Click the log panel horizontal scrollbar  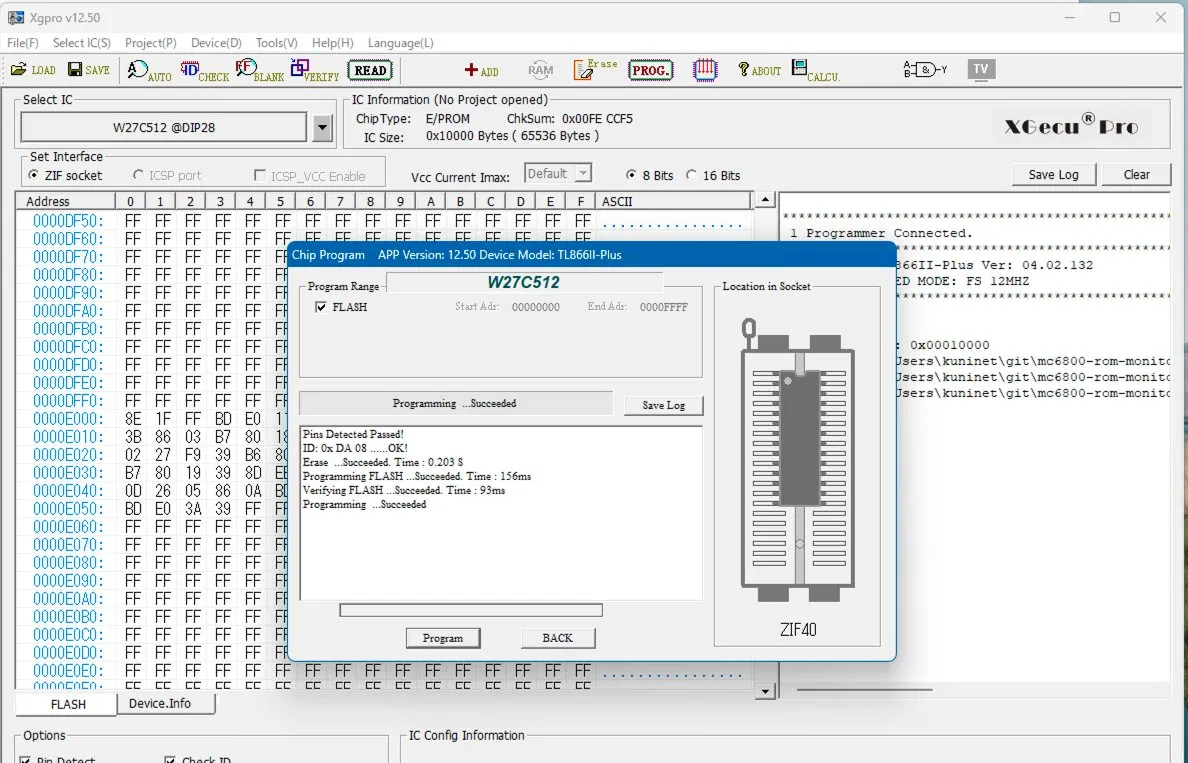pyautogui.click(x=864, y=690)
